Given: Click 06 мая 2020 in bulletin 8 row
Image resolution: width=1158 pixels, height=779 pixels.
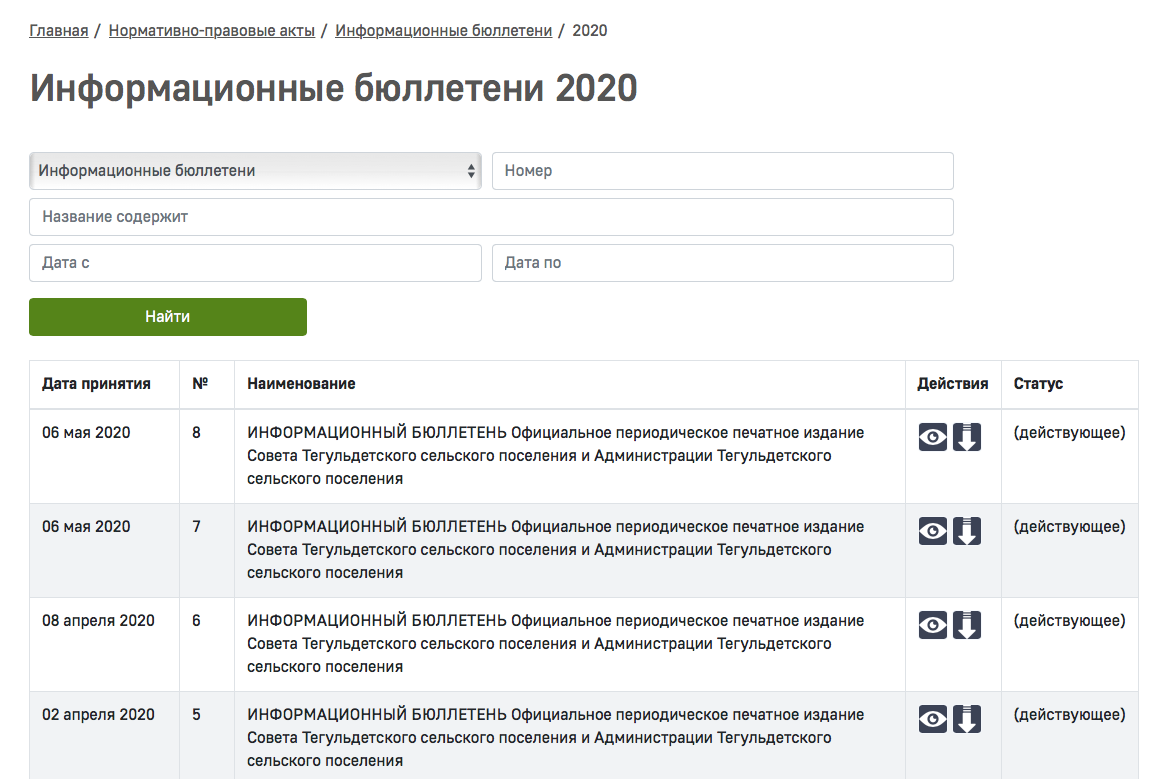Looking at the screenshot, I should coord(86,433).
